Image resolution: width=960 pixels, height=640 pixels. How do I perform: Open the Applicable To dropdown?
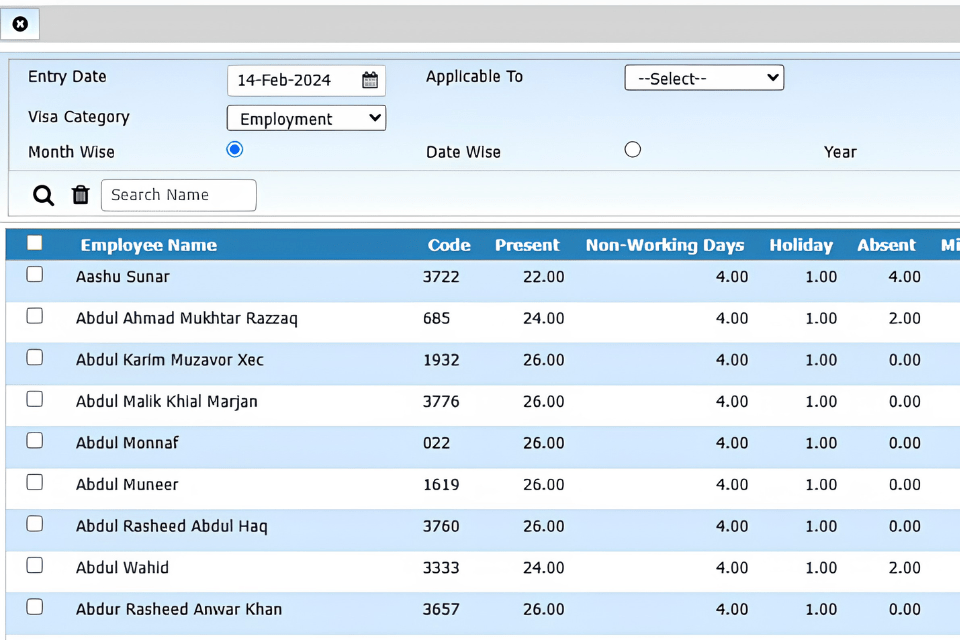704,78
